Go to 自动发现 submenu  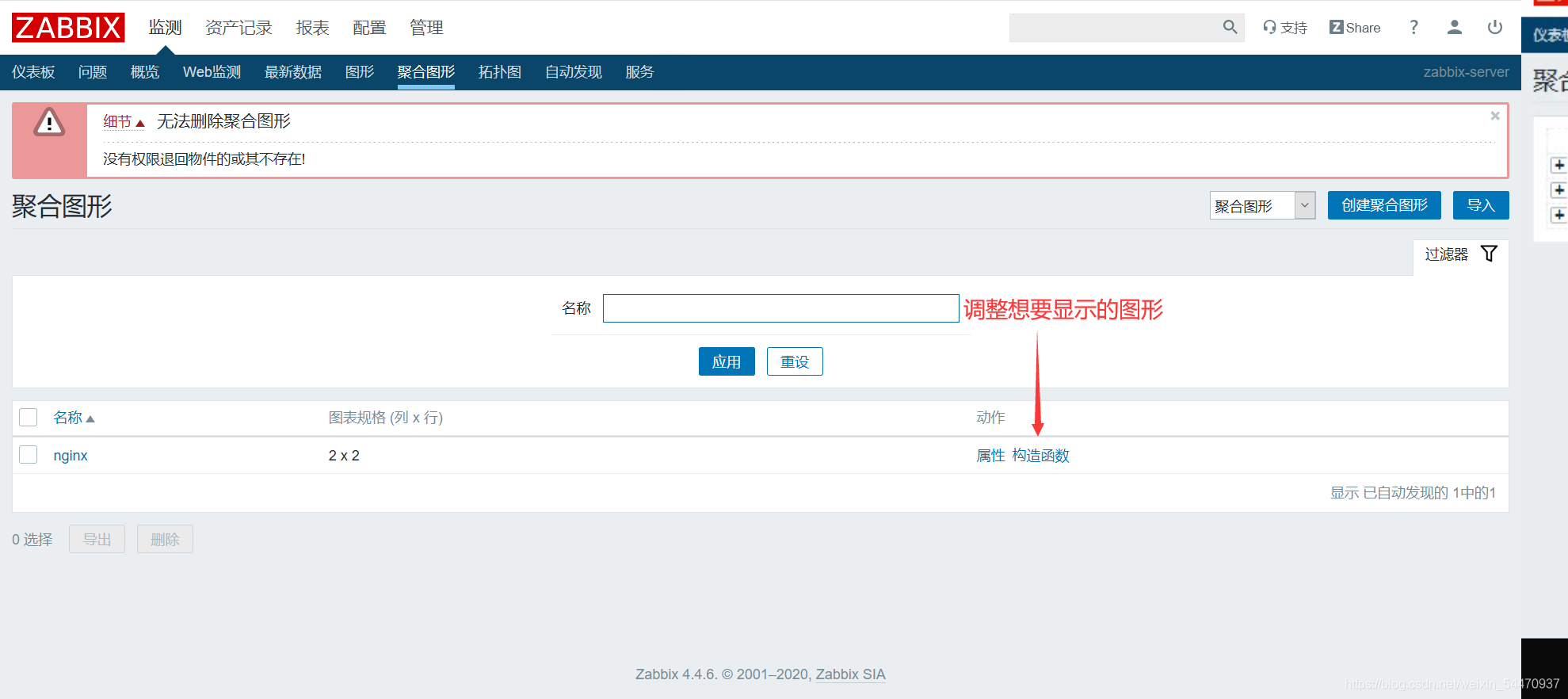[x=574, y=72]
